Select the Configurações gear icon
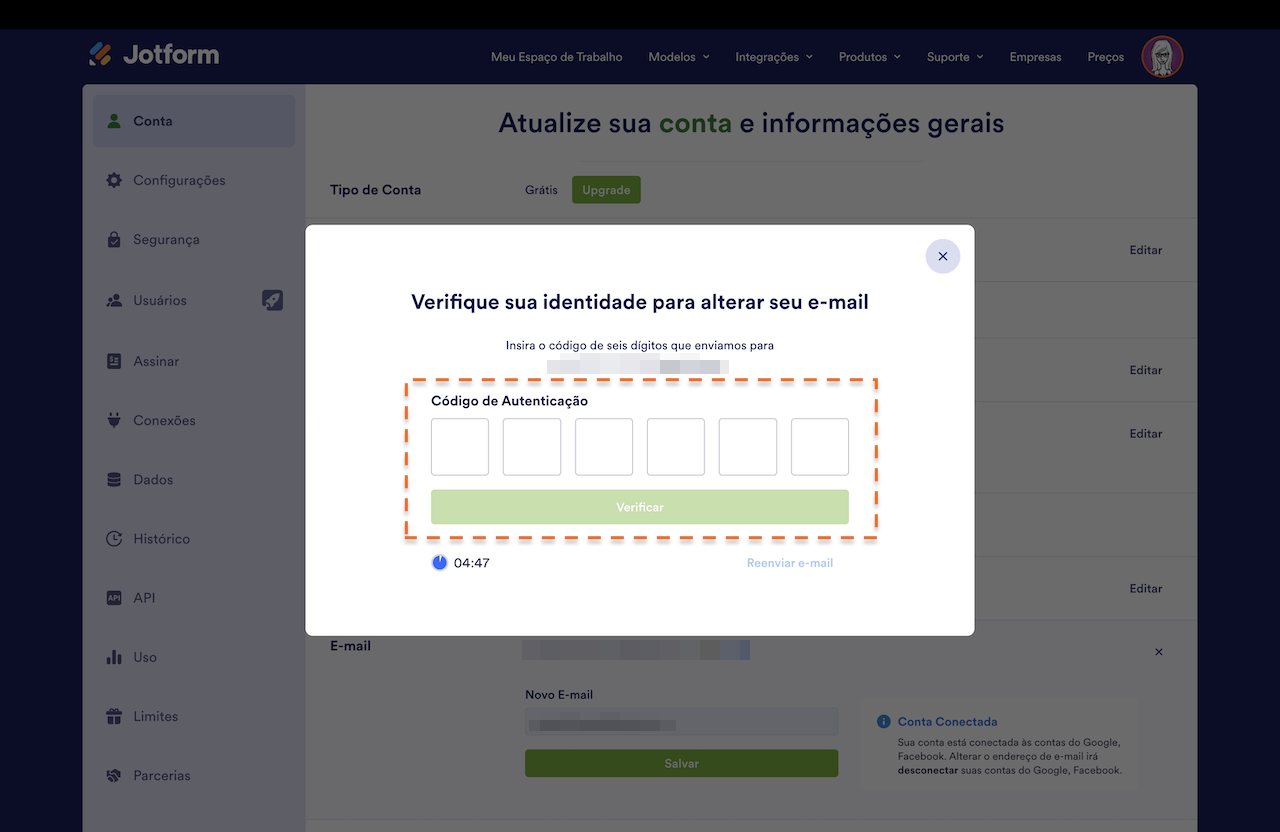Screen dimensions: 1280x832 (114, 180)
